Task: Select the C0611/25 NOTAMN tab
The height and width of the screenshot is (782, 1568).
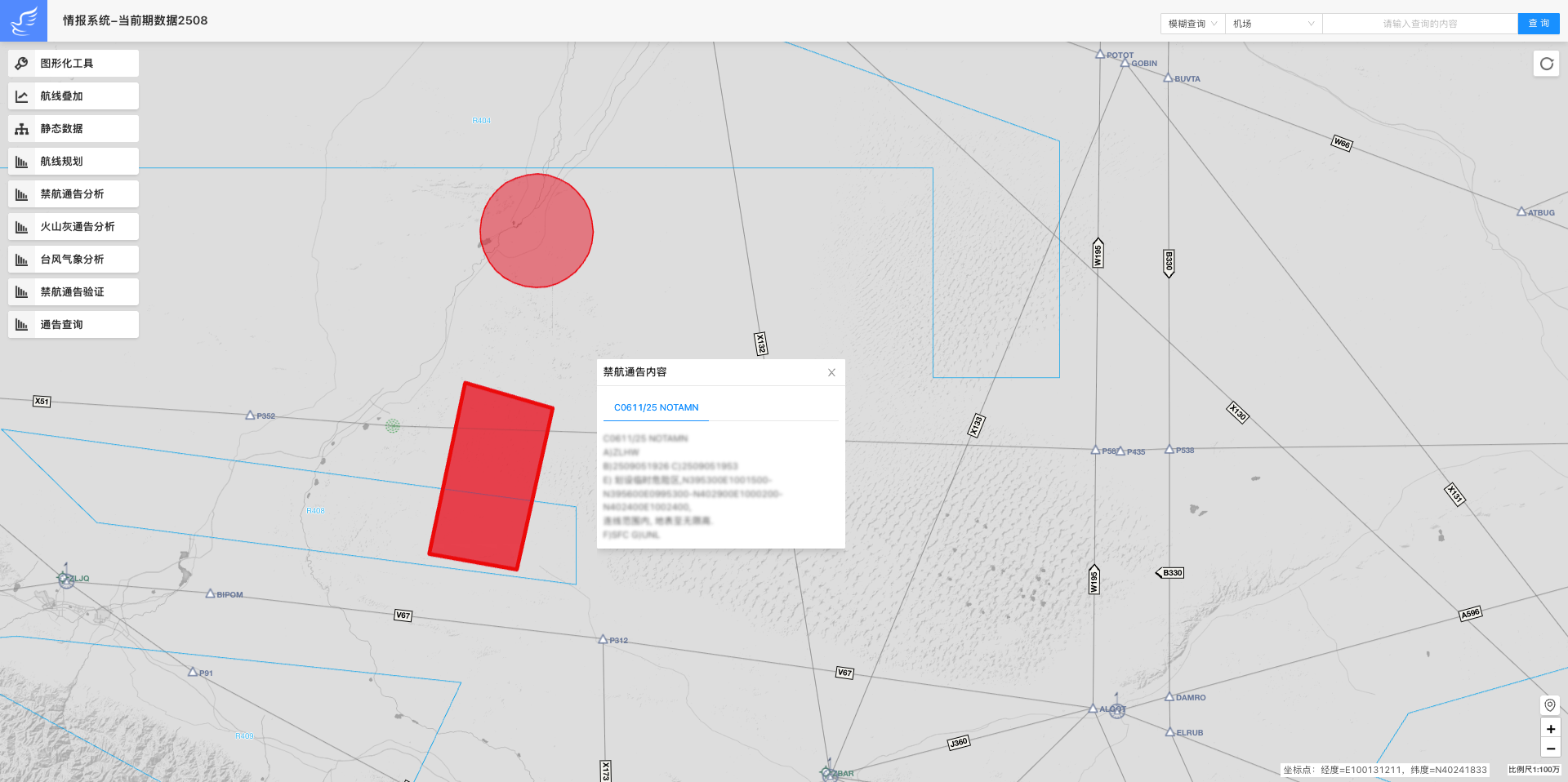Action: click(656, 407)
